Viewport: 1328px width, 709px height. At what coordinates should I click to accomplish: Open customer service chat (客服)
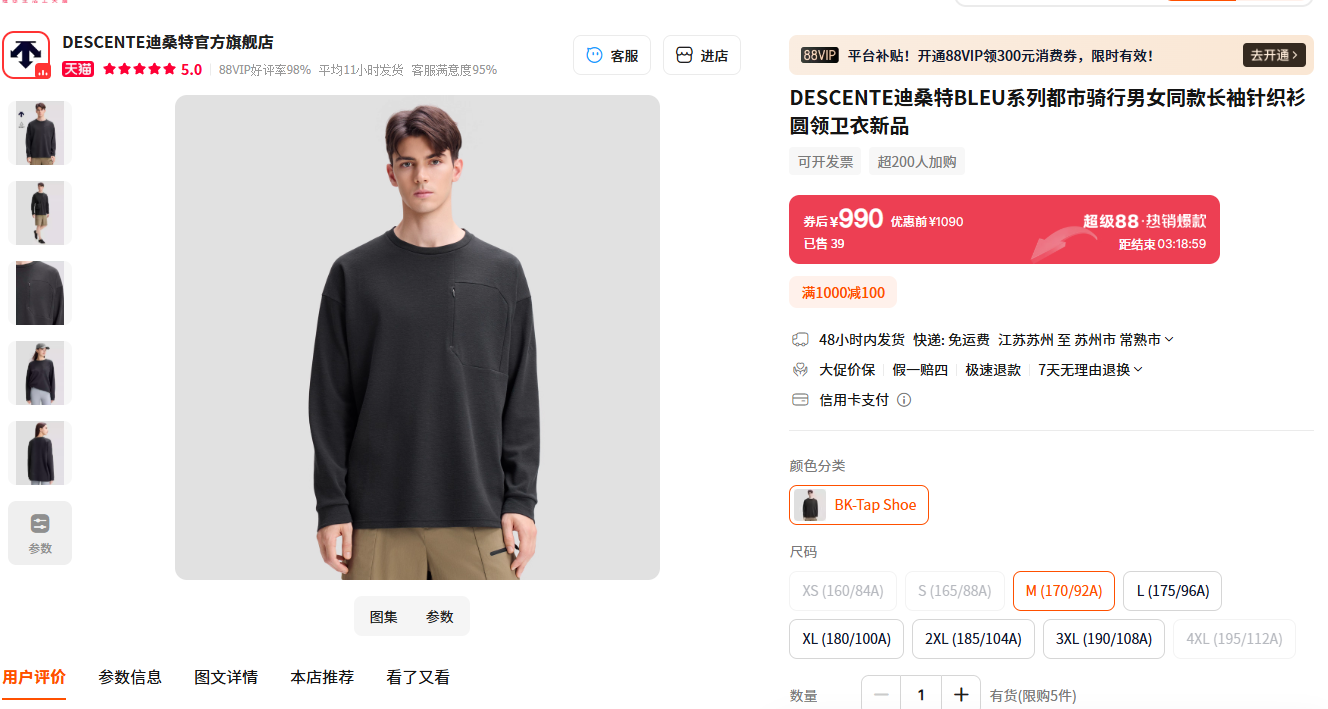[x=612, y=55]
